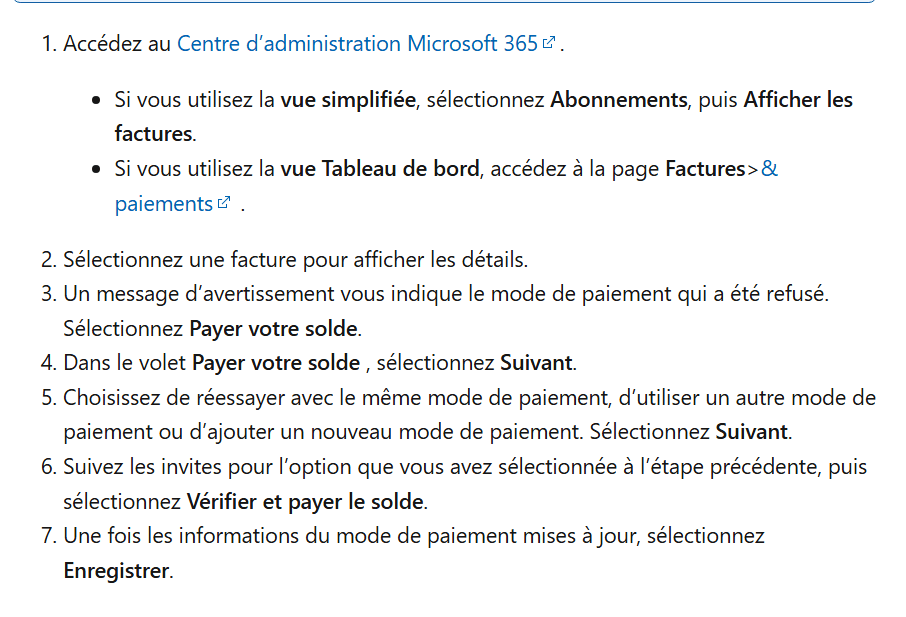Image resolution: width=906 pixels, height=617 pixels.
Task: Click the bold 'vue simplifiée' text
Action: point(348,100)
